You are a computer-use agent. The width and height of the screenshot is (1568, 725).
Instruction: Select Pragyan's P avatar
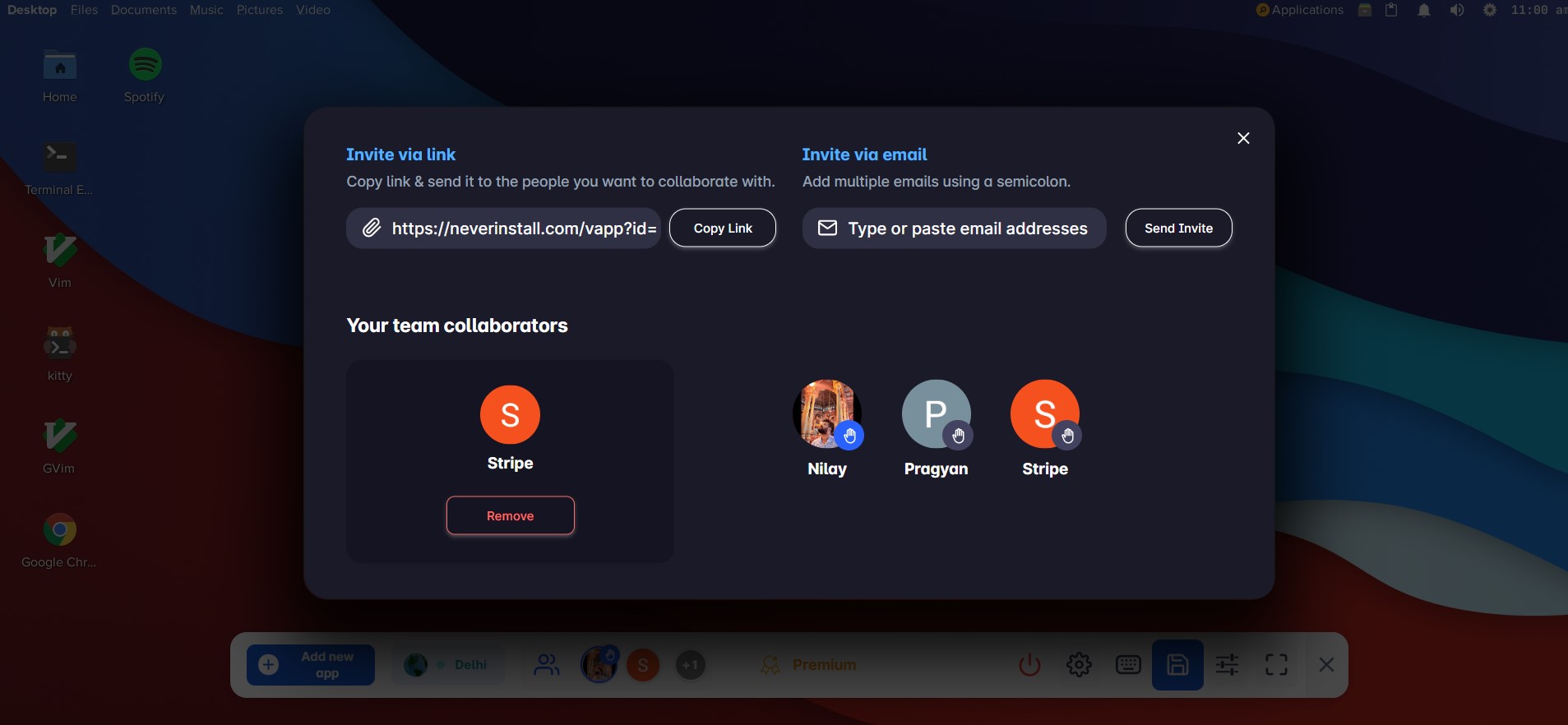(x=936, y=413)
